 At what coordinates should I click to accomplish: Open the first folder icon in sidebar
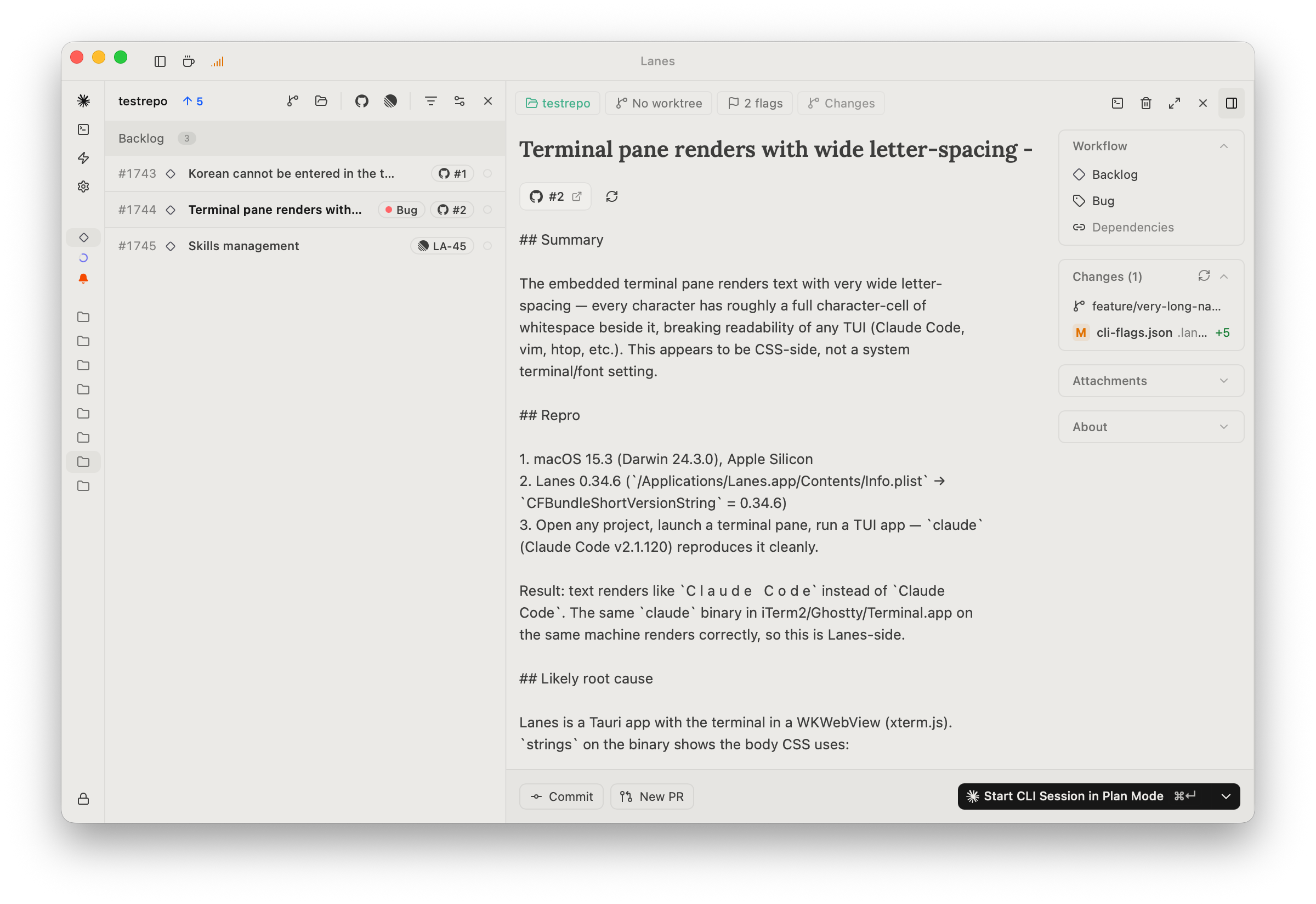(83, 317)
